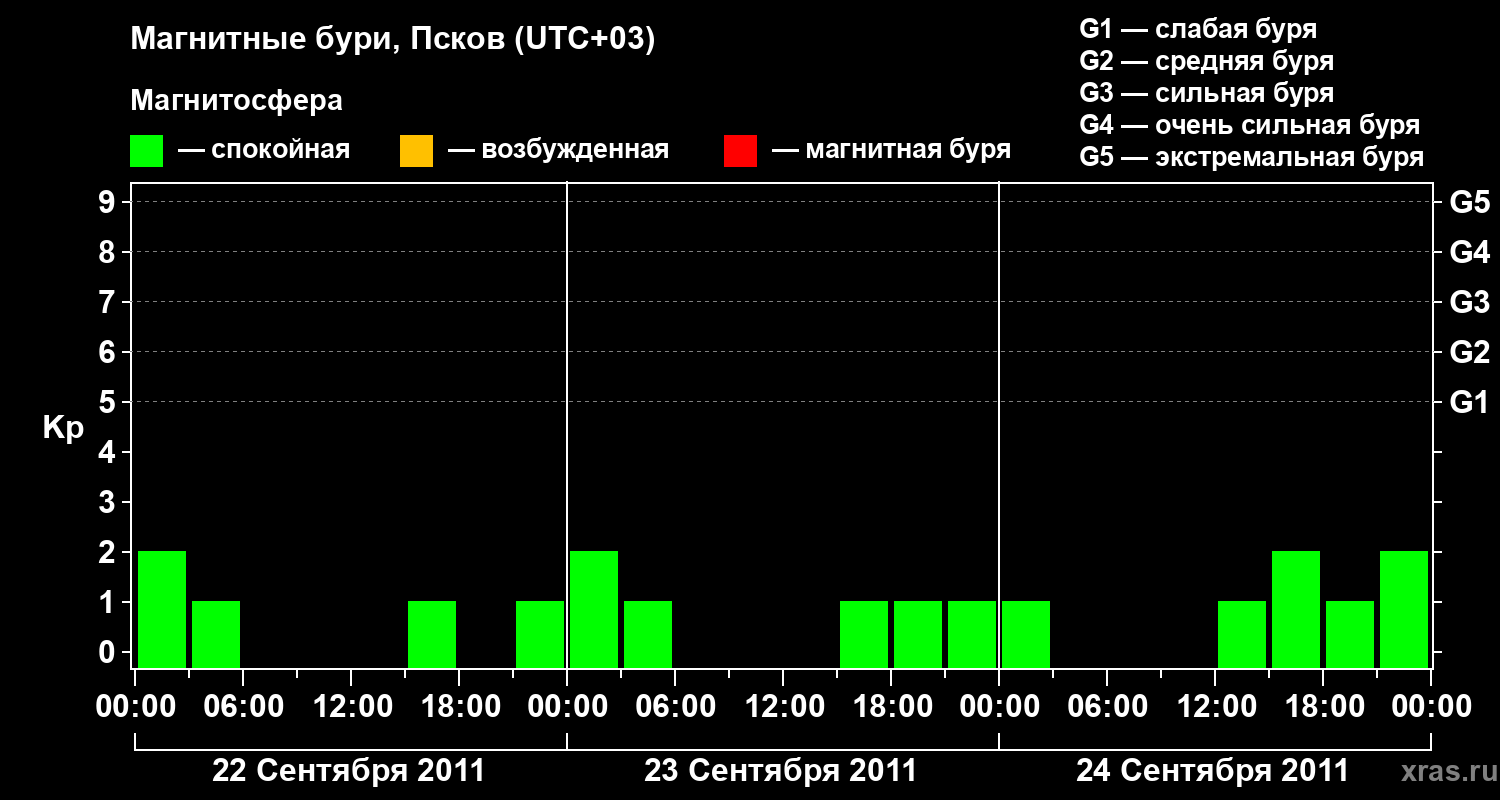
Task: Click the right-axis 'G2' level label
Action: (x=1469, y=352)
